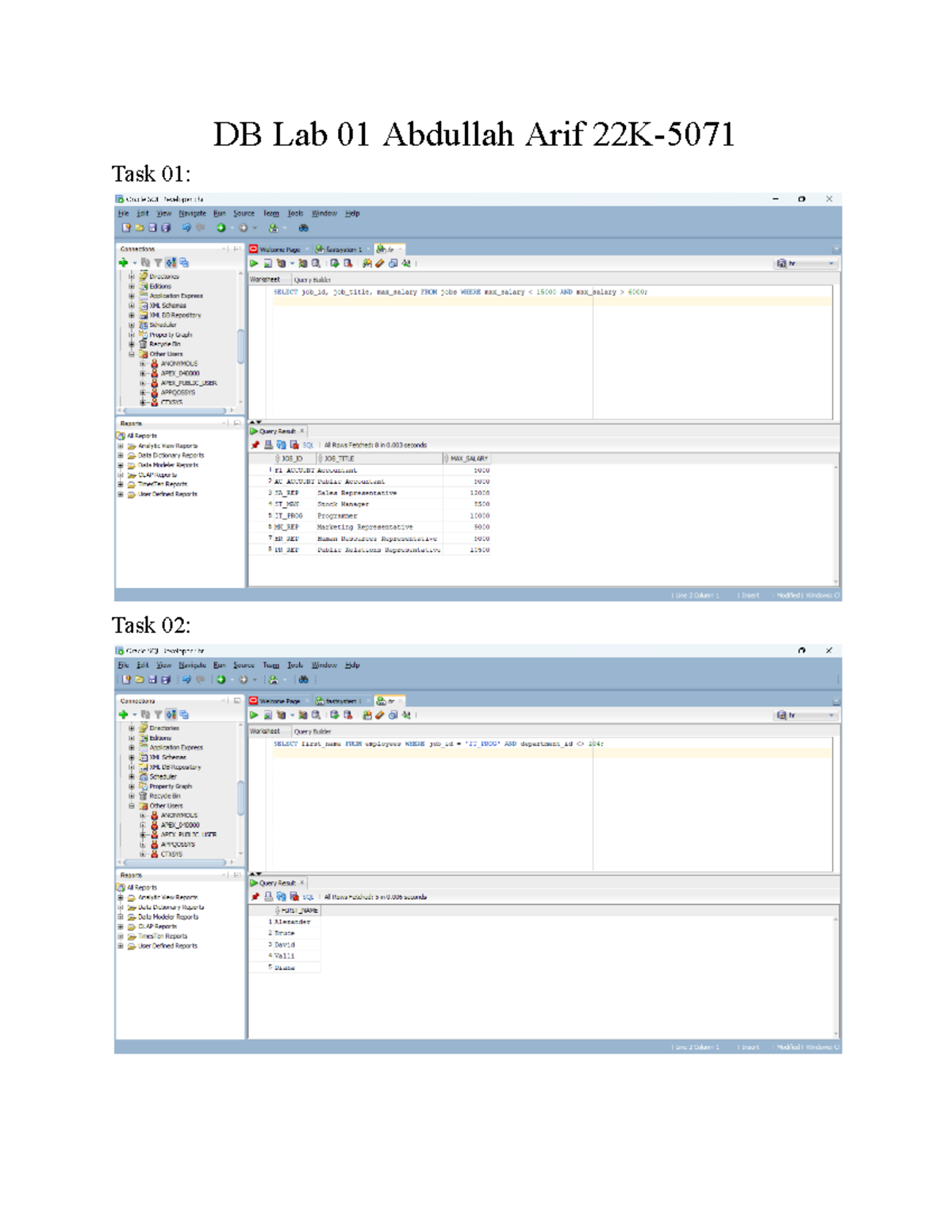Collapse the Other Users node in Task 02 tree
952x1232 pixels.
(x=132, y=805)
